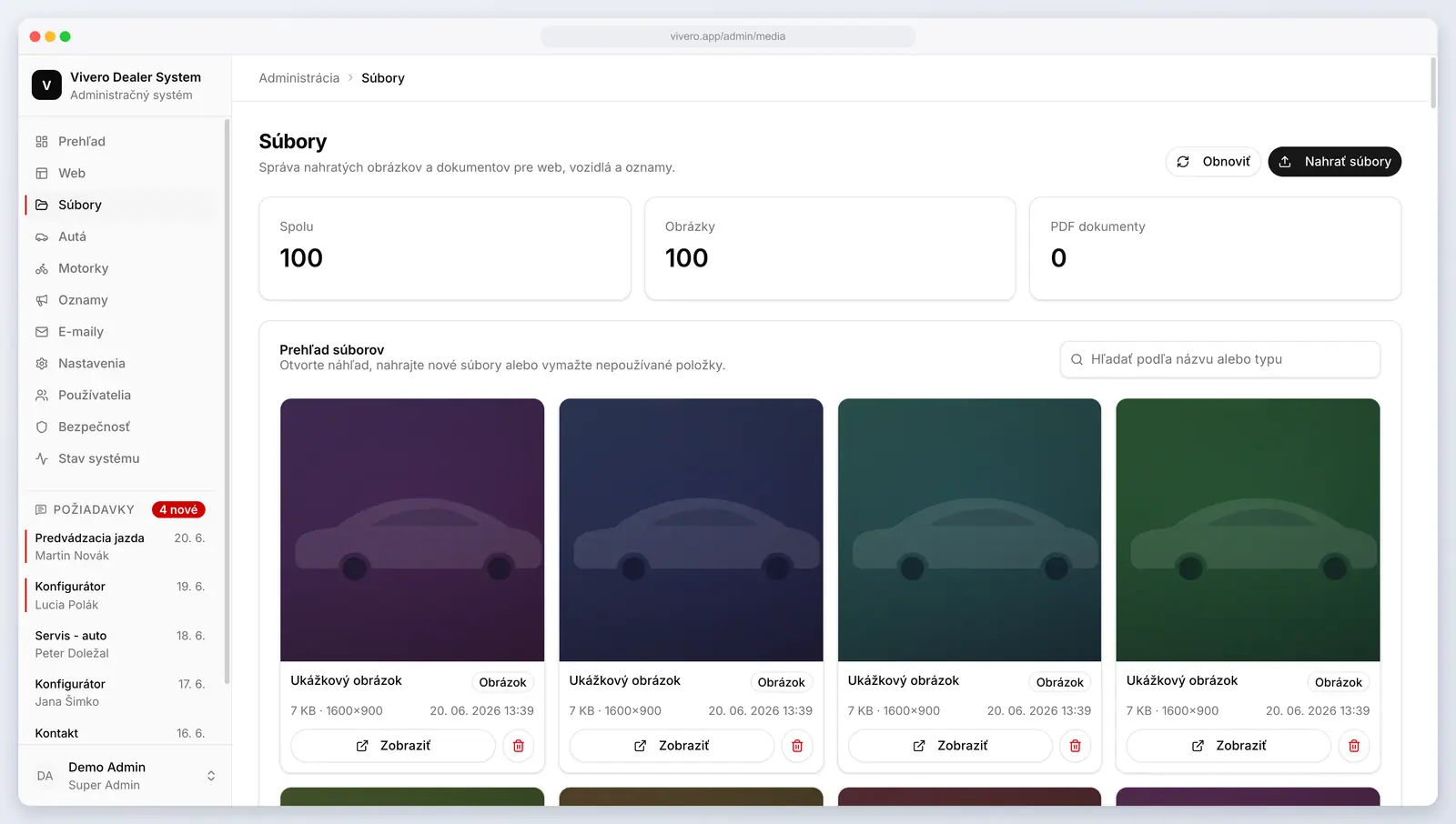Expand the Demo Admin account switcher
Screen dimensions: 1456x824
pos(211,776)
